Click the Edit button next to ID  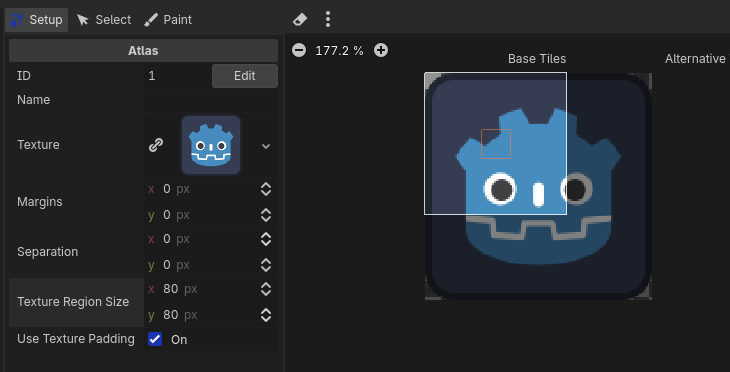pyautogui.click(x=245, y=76)
